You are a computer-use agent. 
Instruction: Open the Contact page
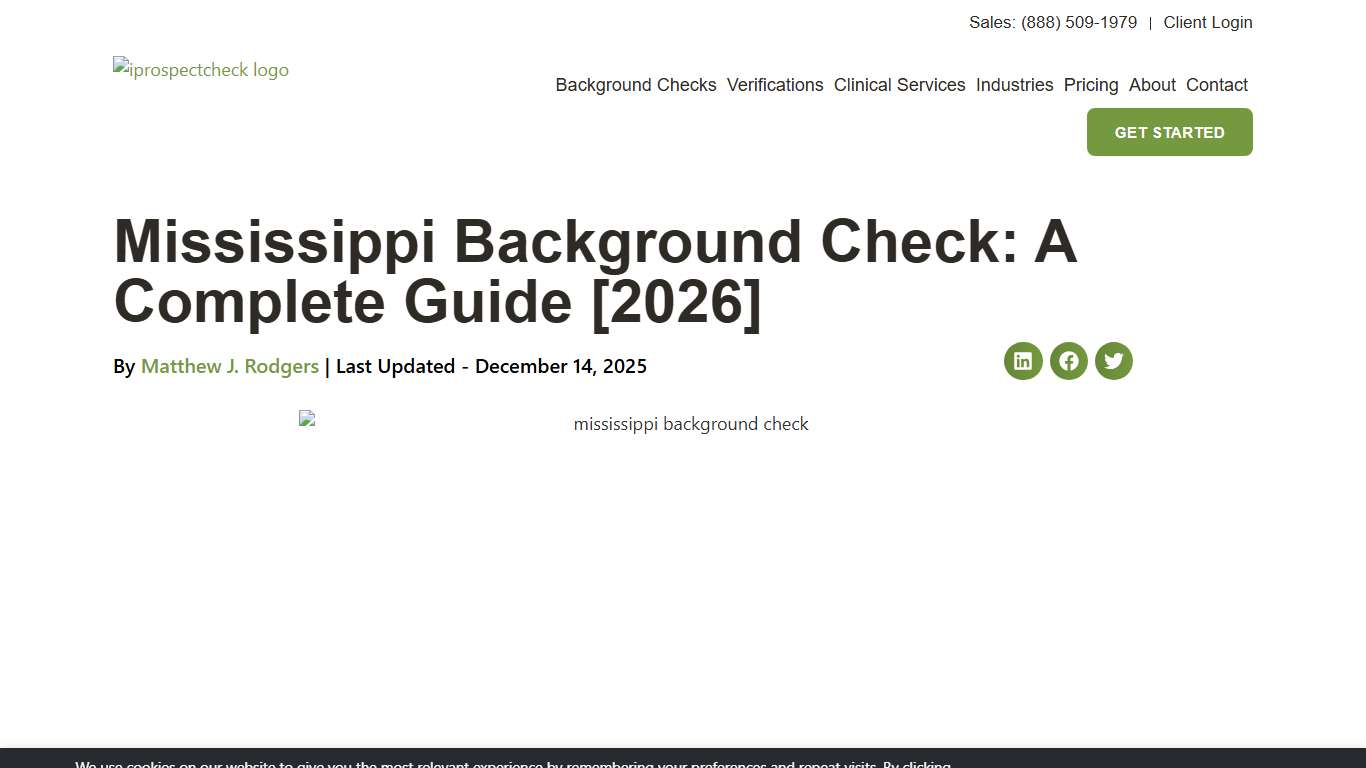pos(1216,85)
